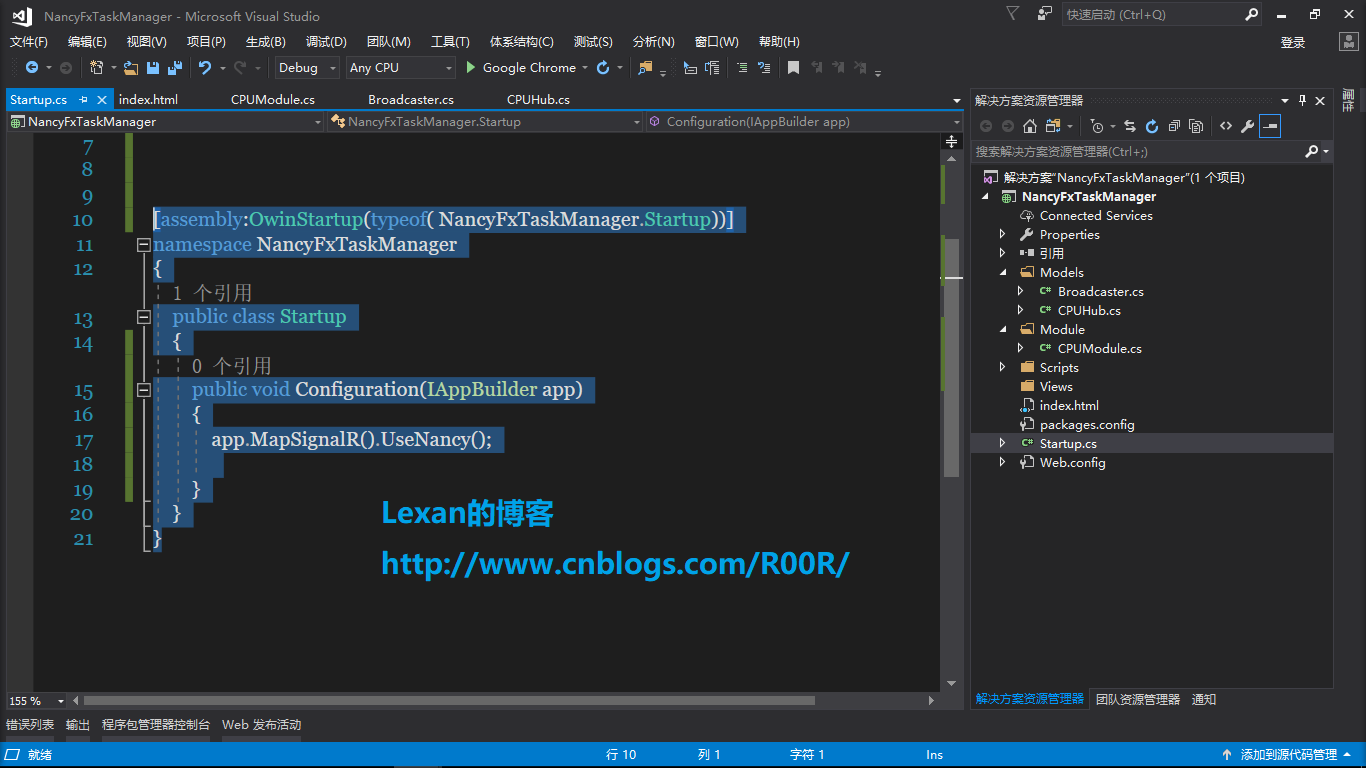Click the notifications flag icon in the title bar

[x=1013, y=14]
